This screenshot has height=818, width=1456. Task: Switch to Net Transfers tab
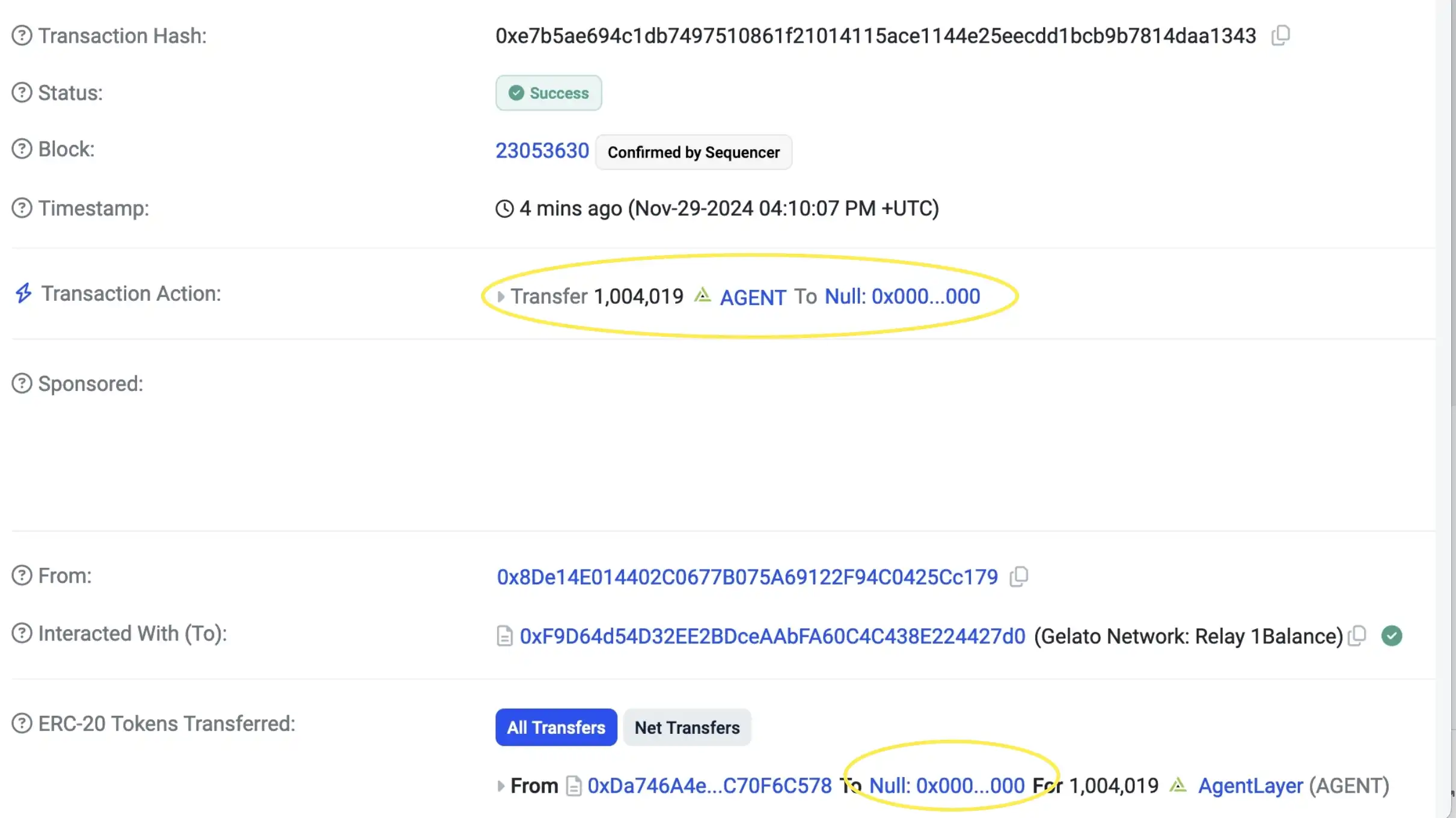(x=687, y=728)
